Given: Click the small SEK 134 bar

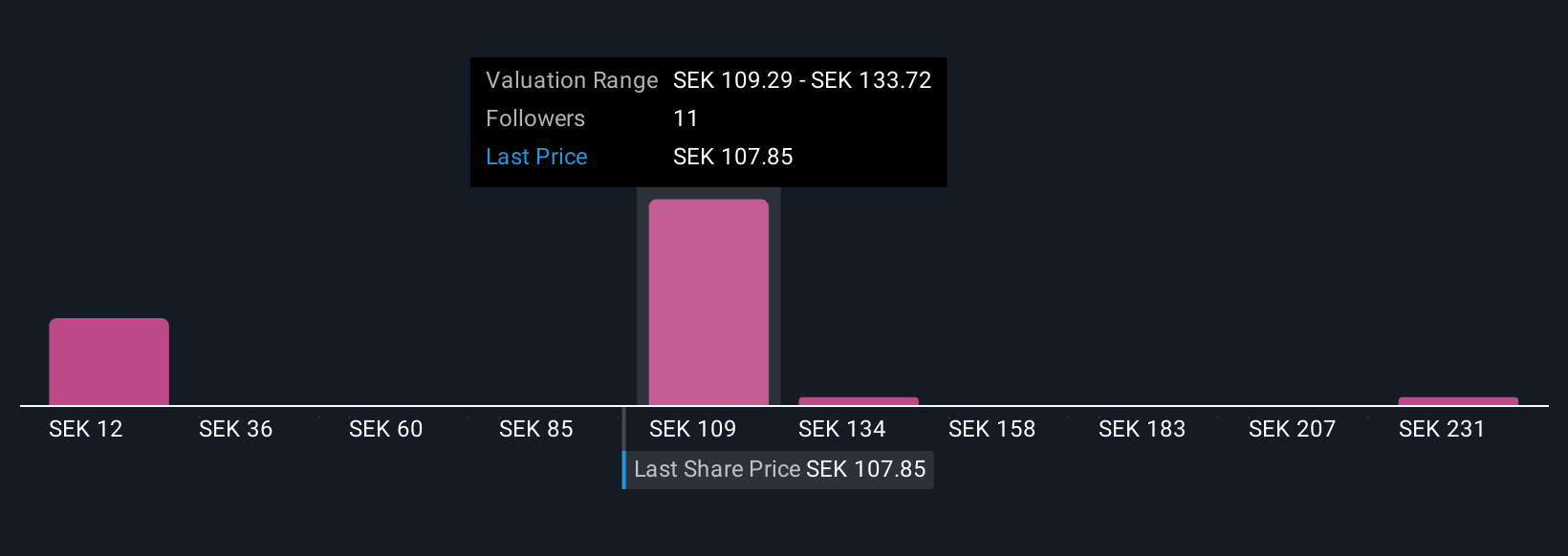Looking at the screenshot, I should click(859, 401).
